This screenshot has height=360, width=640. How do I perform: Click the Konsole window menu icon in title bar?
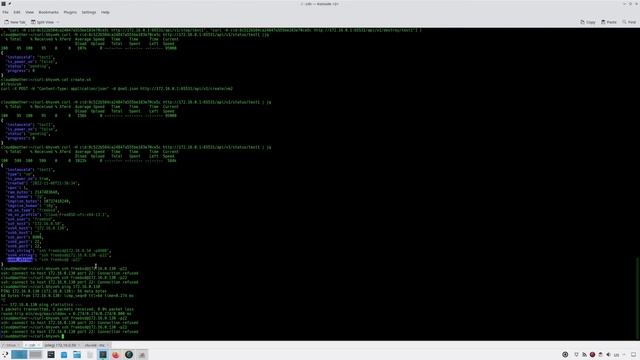tap(3, 4)
